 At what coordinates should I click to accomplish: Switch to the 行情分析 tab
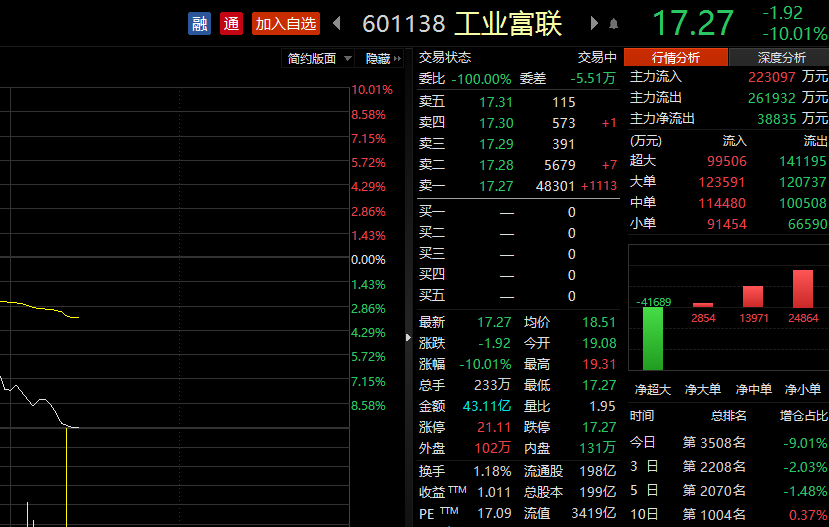click(676, 57)
